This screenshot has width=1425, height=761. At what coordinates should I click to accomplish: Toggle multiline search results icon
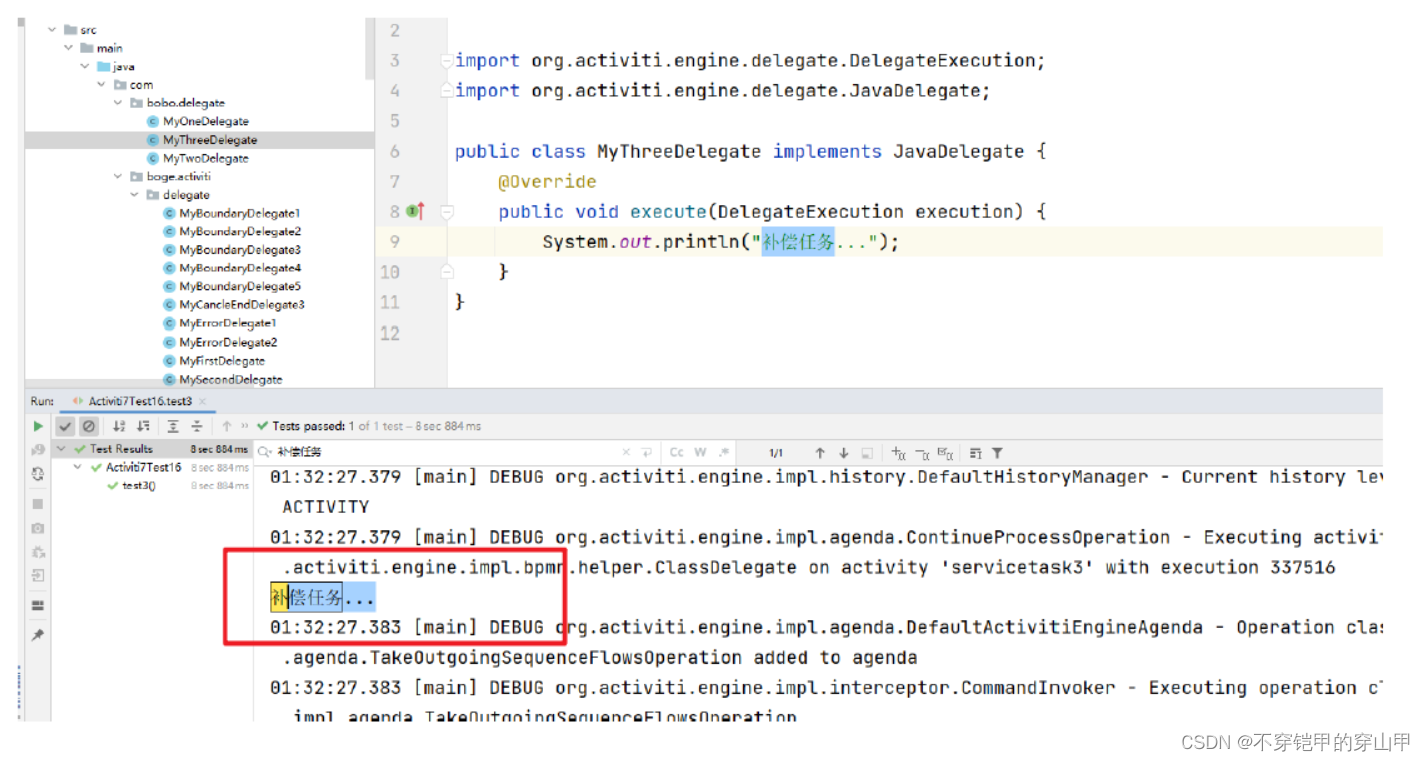976,453
